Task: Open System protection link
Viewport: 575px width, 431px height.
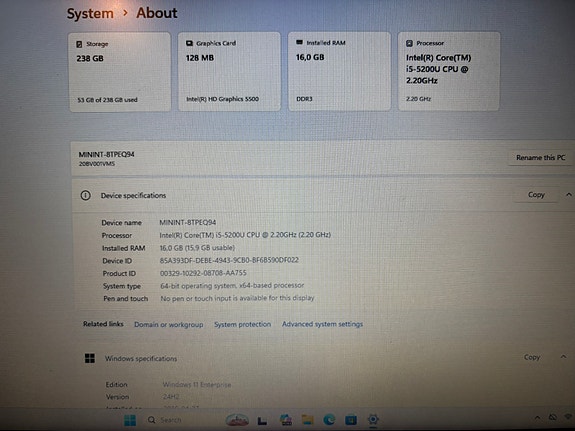Action: 242,324
